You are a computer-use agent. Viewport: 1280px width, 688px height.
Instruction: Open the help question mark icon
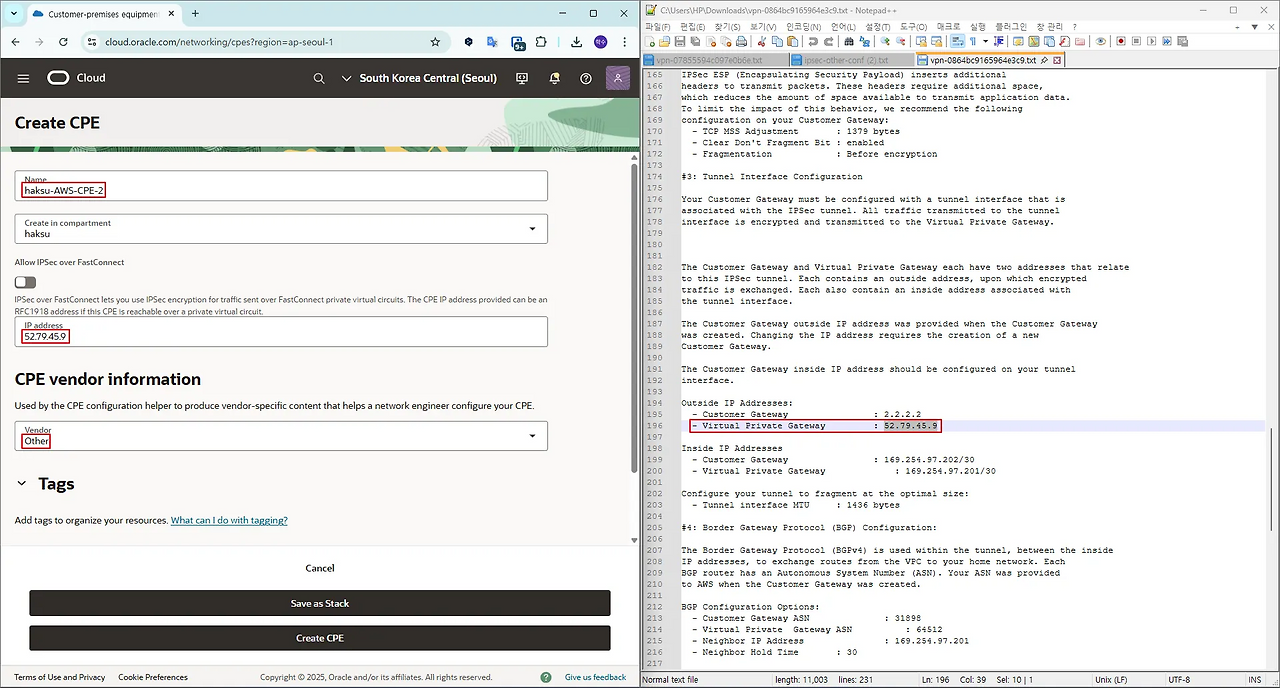tap(586, 78)
